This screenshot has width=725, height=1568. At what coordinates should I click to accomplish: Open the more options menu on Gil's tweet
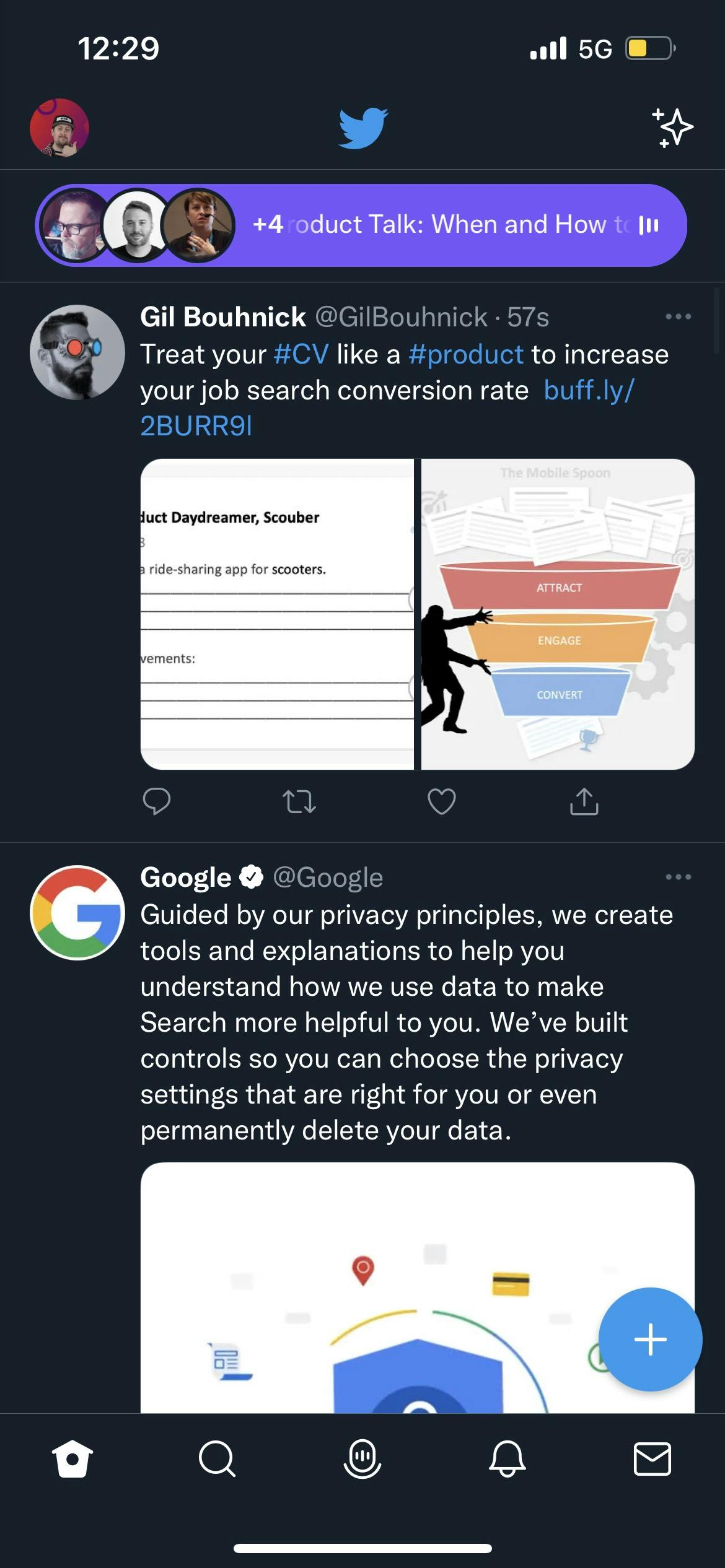[680, 316]
